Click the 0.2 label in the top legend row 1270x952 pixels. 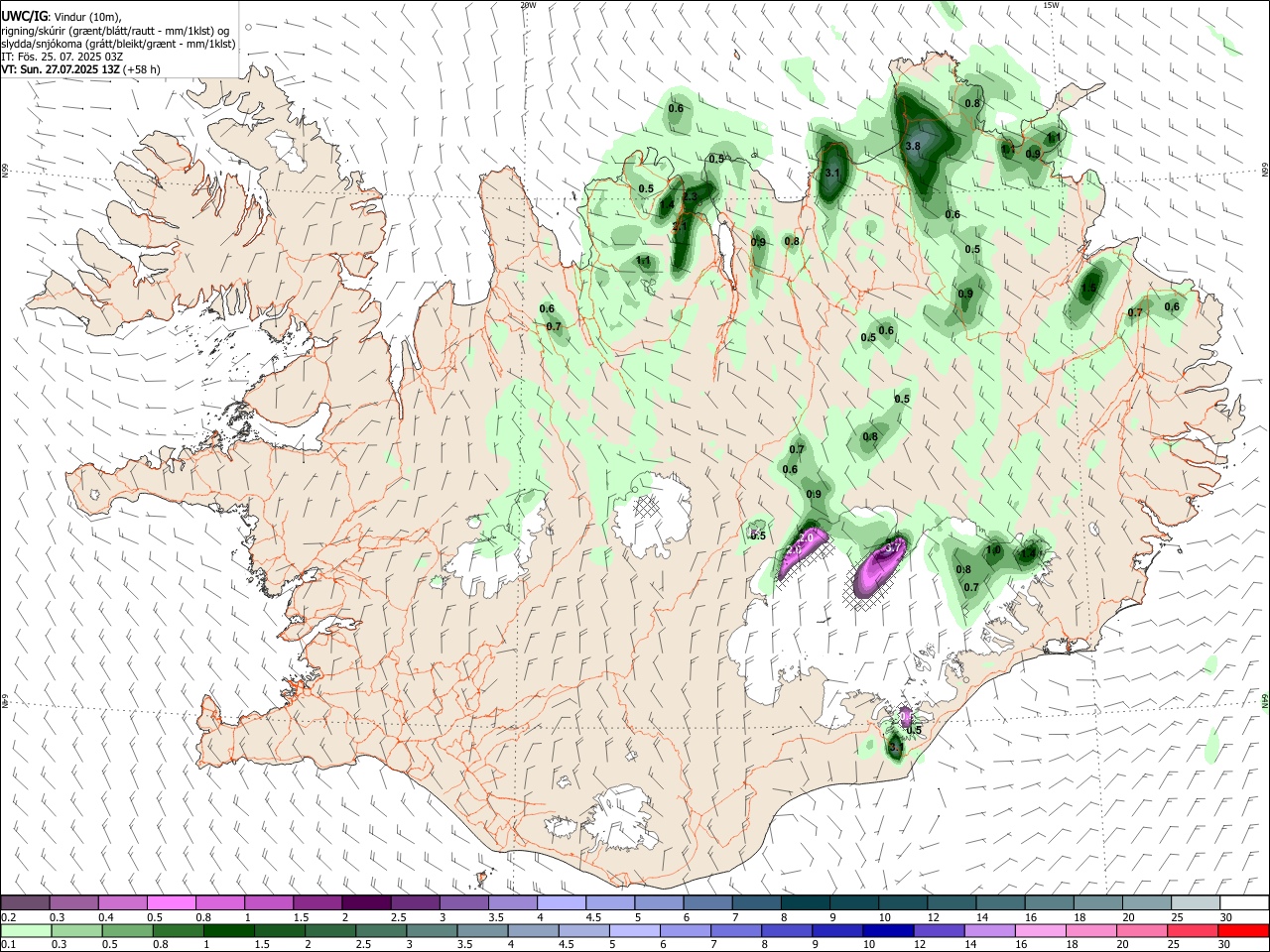[9, 917]
